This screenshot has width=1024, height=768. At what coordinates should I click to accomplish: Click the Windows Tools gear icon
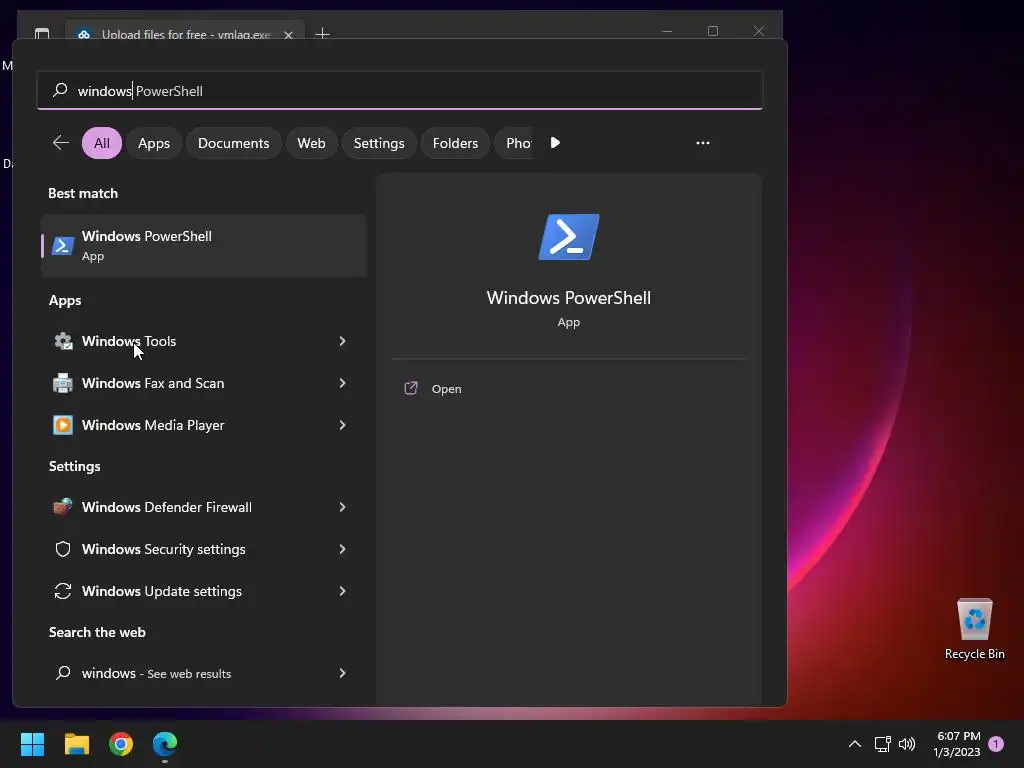click(63, 341)
